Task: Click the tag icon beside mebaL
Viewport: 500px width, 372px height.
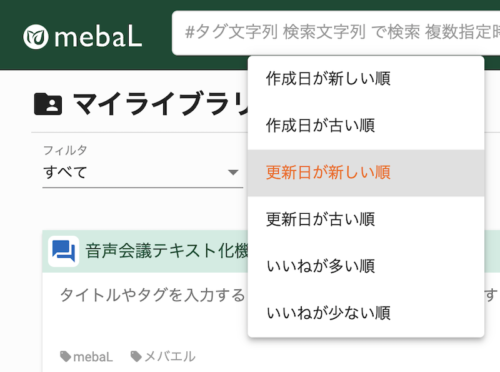Action: (65, 356)
